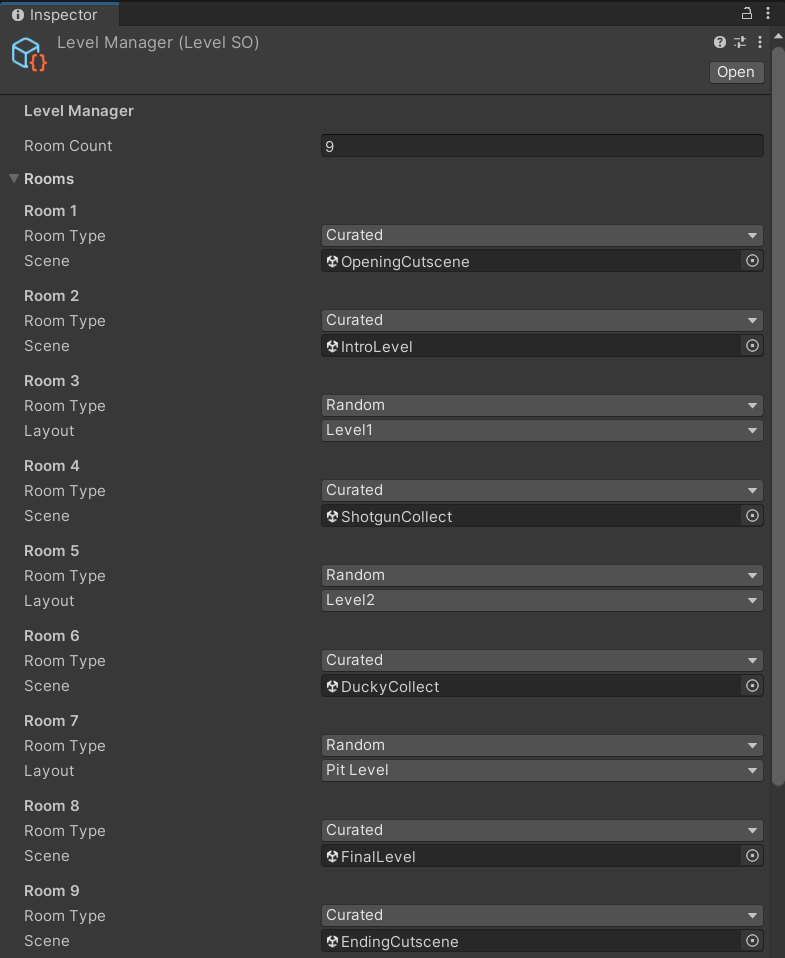Open object picker for ShotgunCollect scene
The width and height of the screenshot is (785, 958).
753,516
